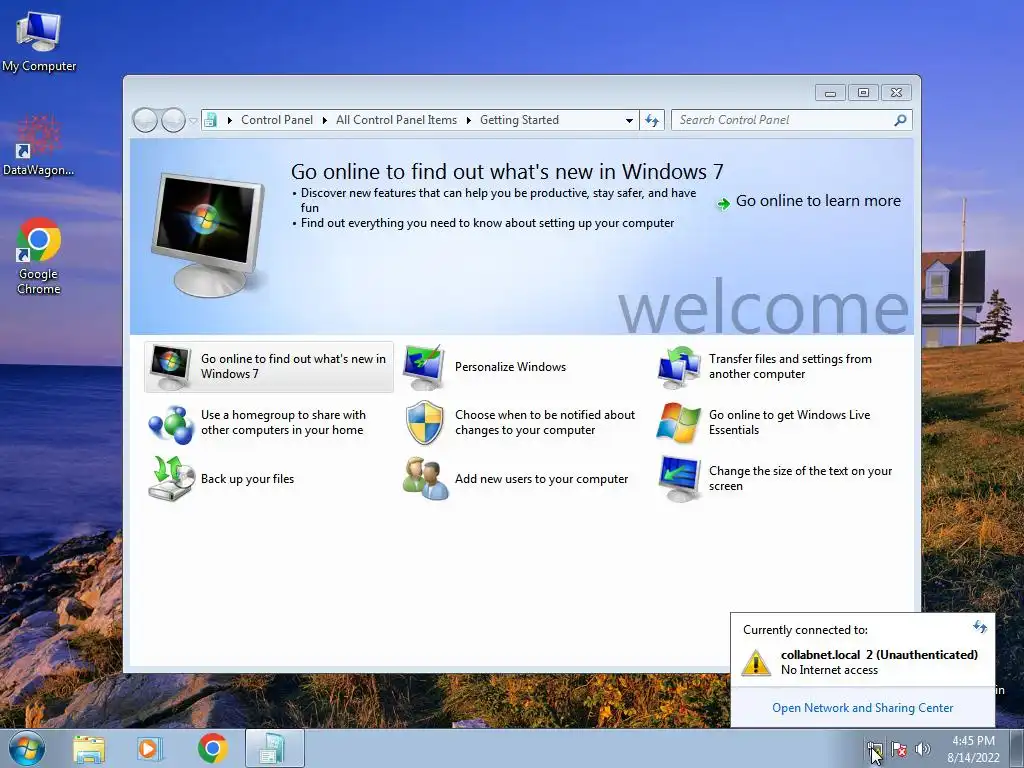This screenshot has width=1024, height=768.
Task: Click the homegroup spheres icon
Action: (171, 423)
